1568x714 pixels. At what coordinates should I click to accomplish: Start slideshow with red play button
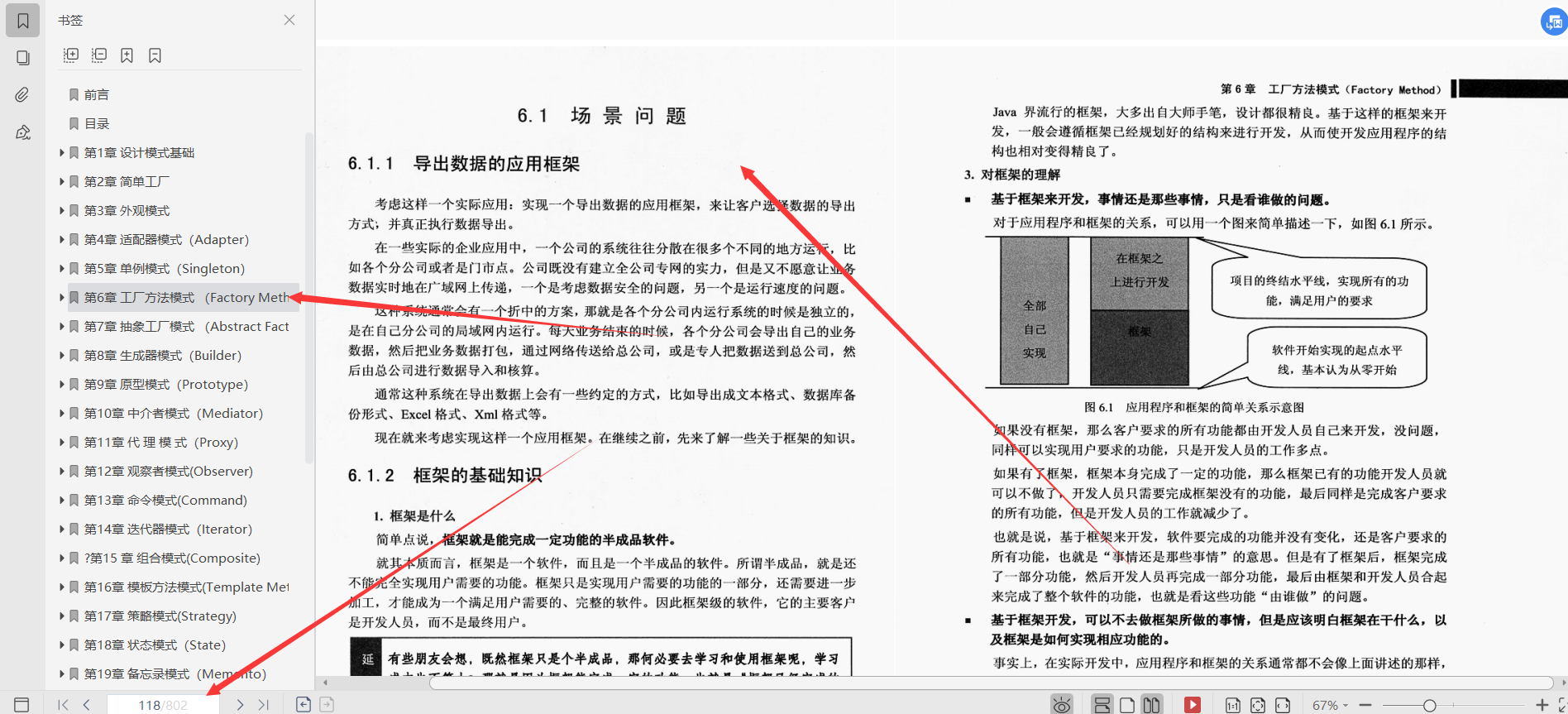click(x=1192, y=705)
